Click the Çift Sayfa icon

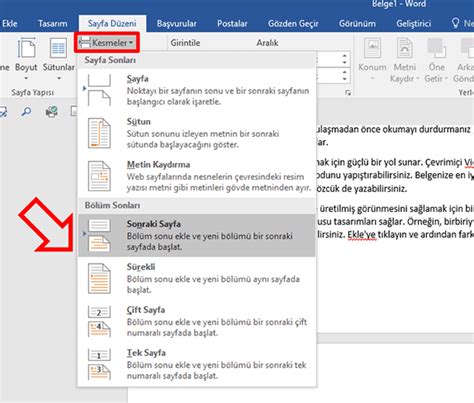coord(99,321)
